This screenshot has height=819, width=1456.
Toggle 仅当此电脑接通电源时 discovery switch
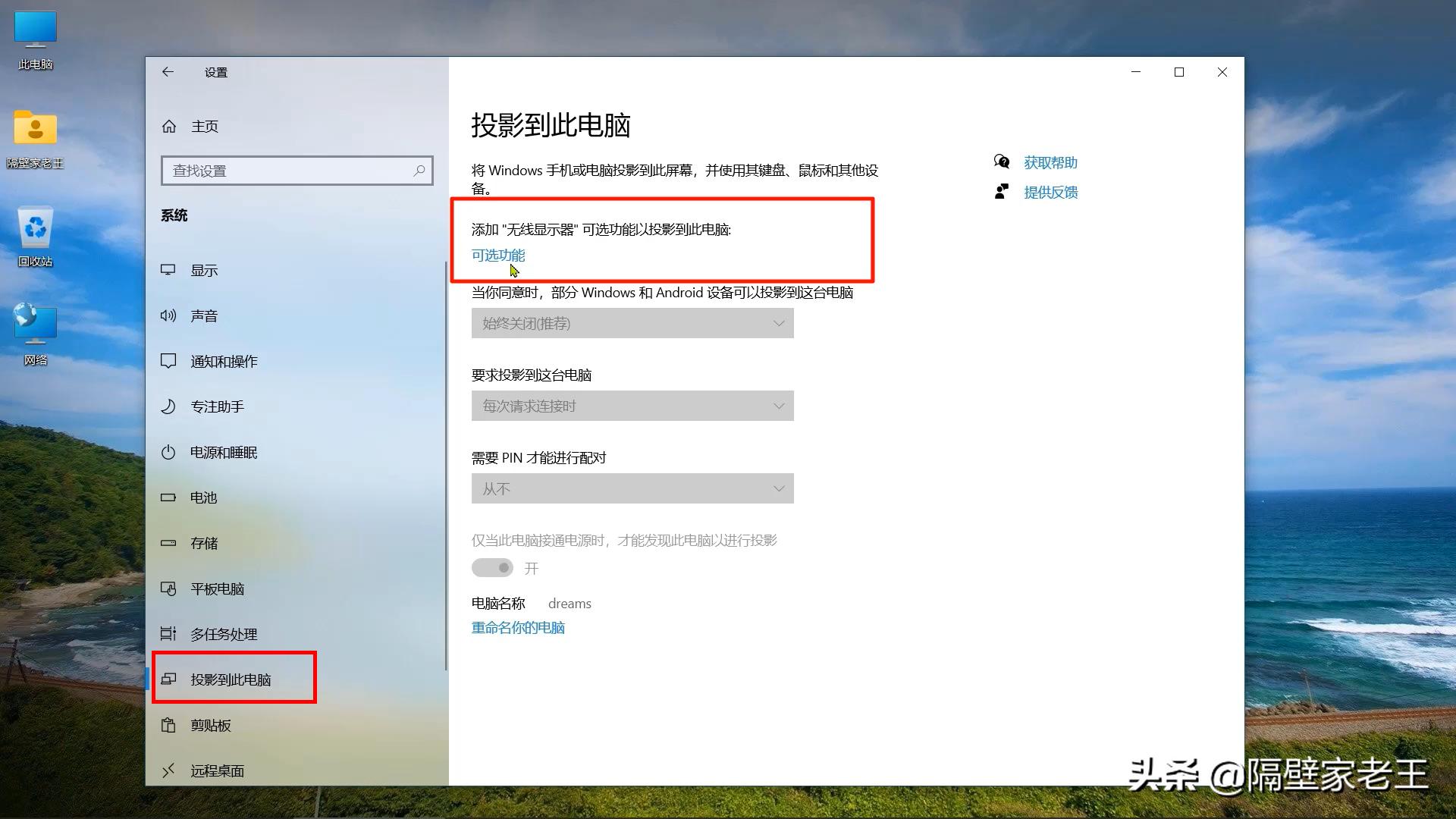point(492,567)
